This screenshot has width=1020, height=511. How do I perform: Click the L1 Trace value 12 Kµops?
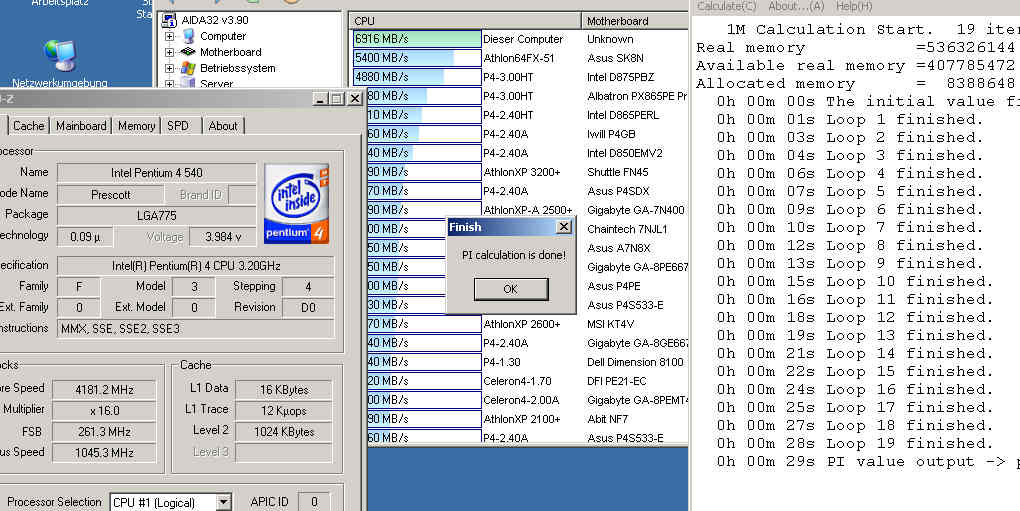(x=284, y=410)
